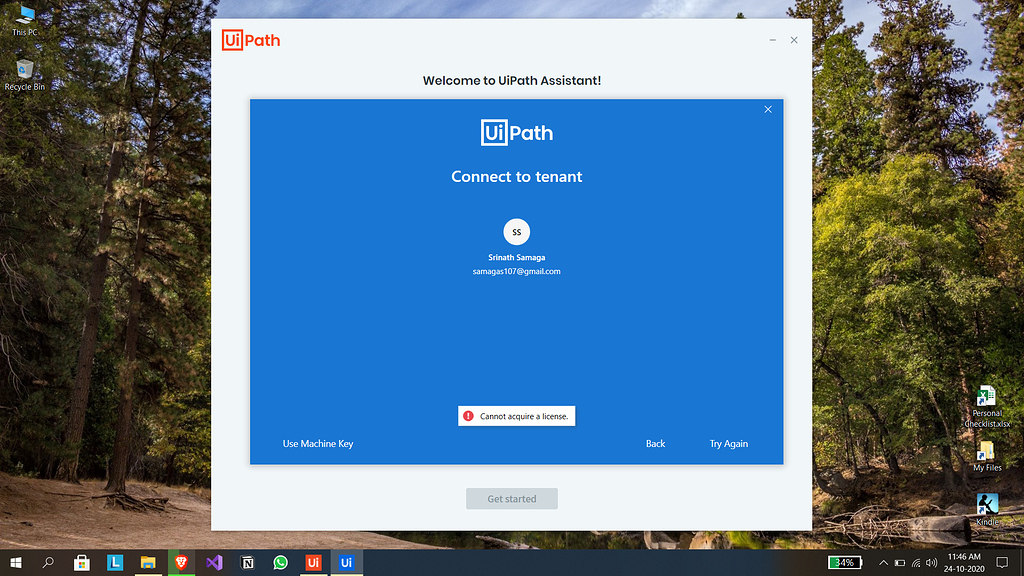Go Back in the Connect to tenant dialog
This screenshot has width=1024, height=576.
tap(655, 443)
